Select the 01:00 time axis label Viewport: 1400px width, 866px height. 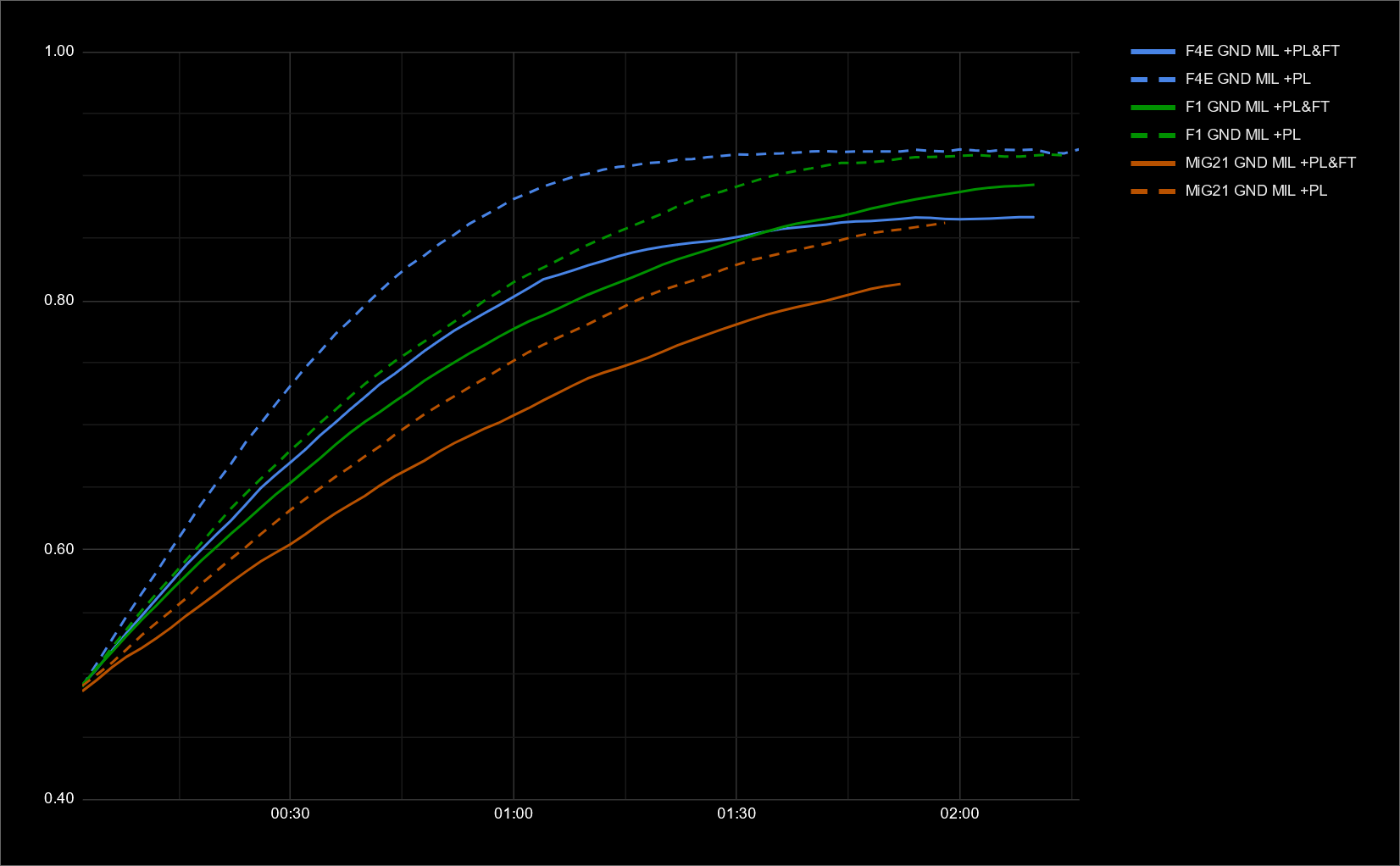click(514, 813)
